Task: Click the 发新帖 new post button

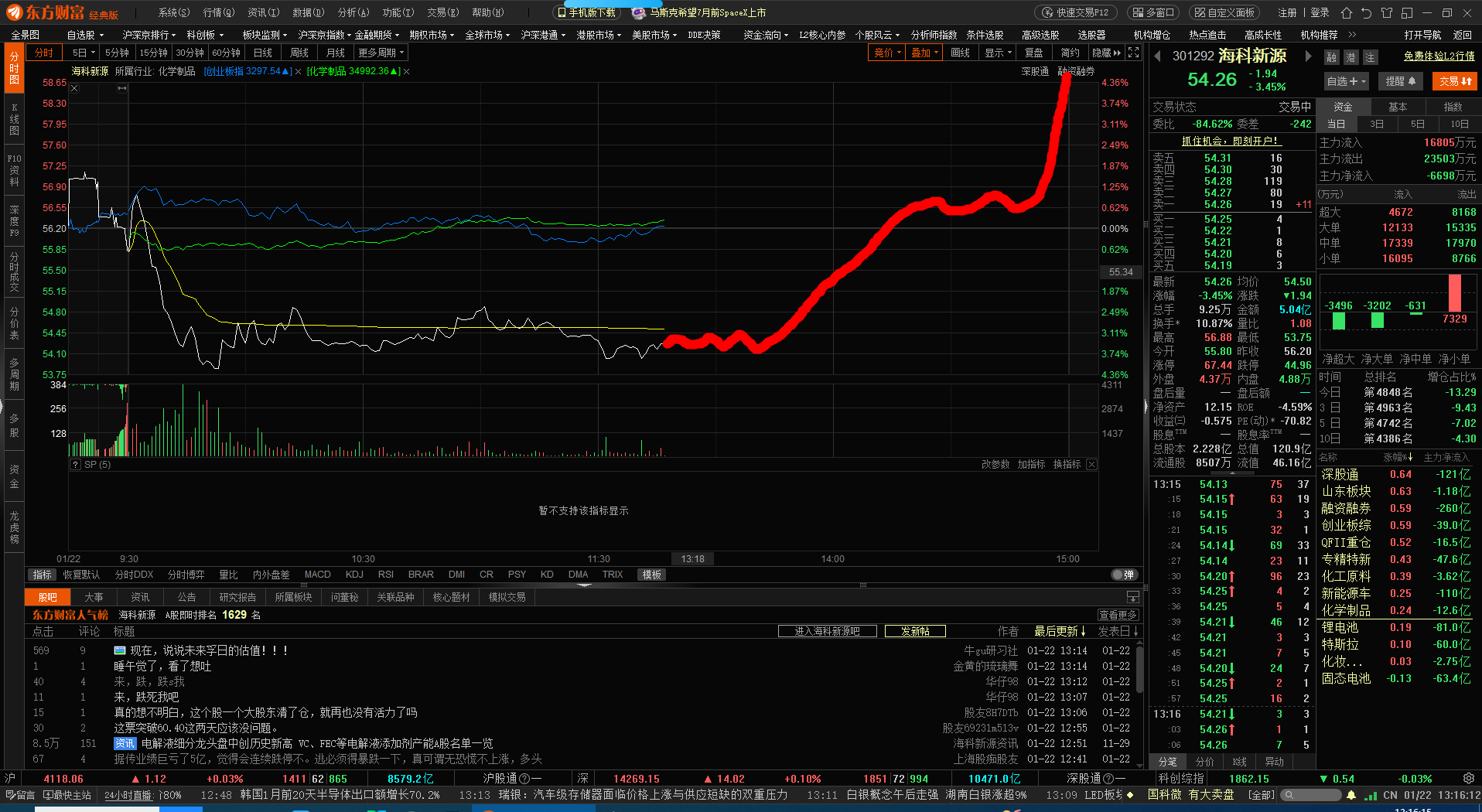Action: [915, 631]
